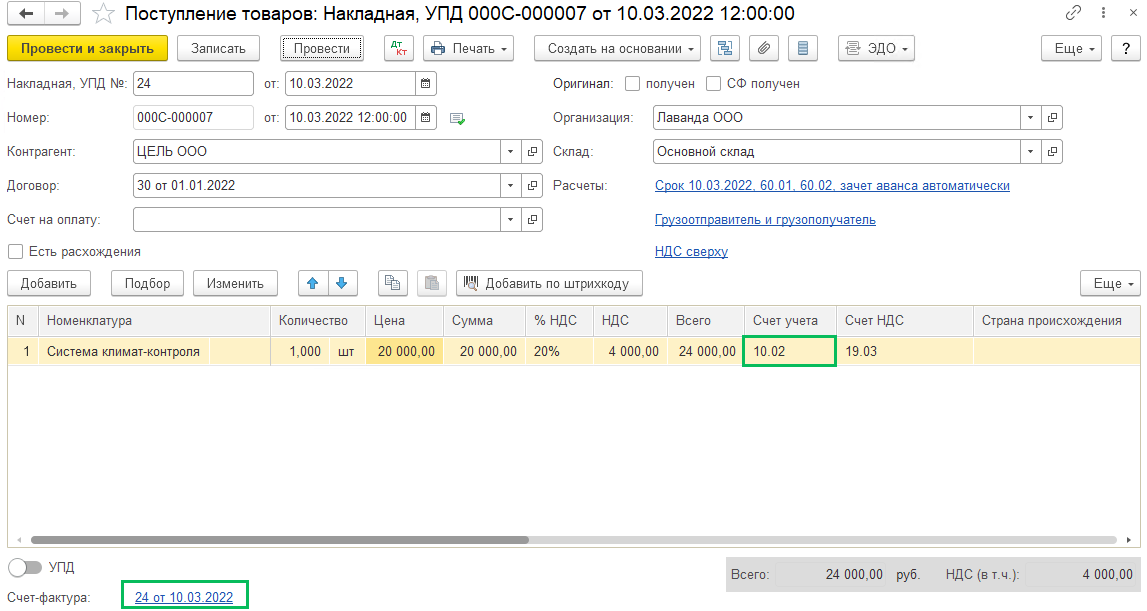
Task: Open the Печать dropdown menu
Action: tap(468, 48)
